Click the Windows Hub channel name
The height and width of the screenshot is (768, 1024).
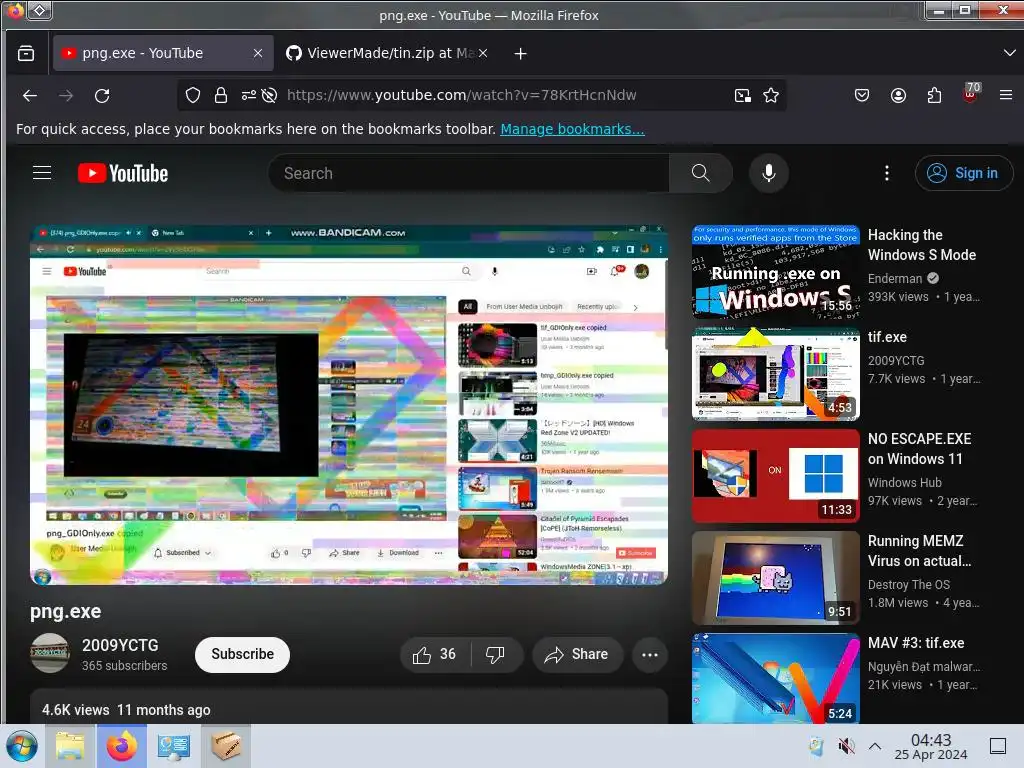[904, 483]
